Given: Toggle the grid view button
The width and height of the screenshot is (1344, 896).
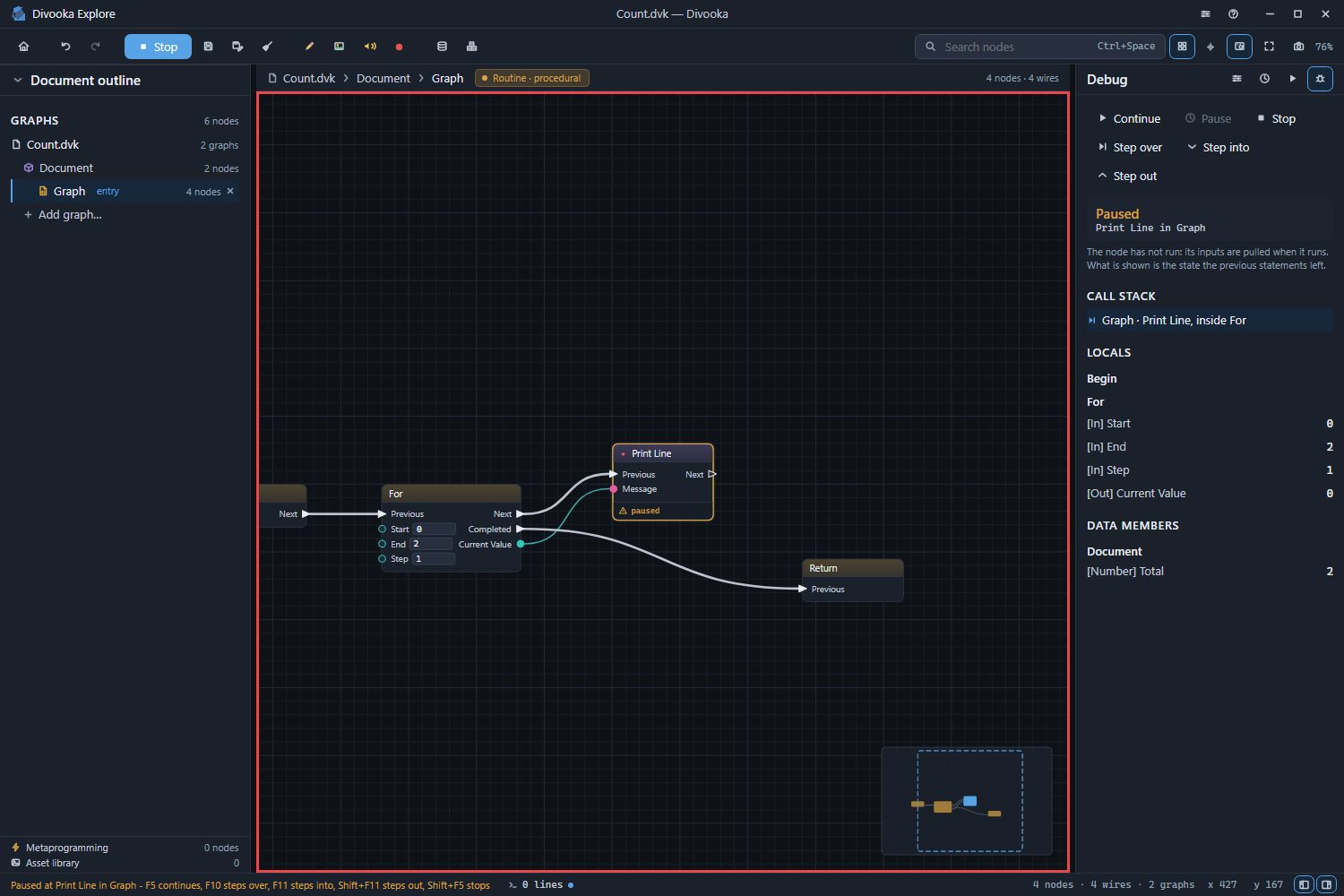Looking at the screenshot, I should click(1182, 47).
